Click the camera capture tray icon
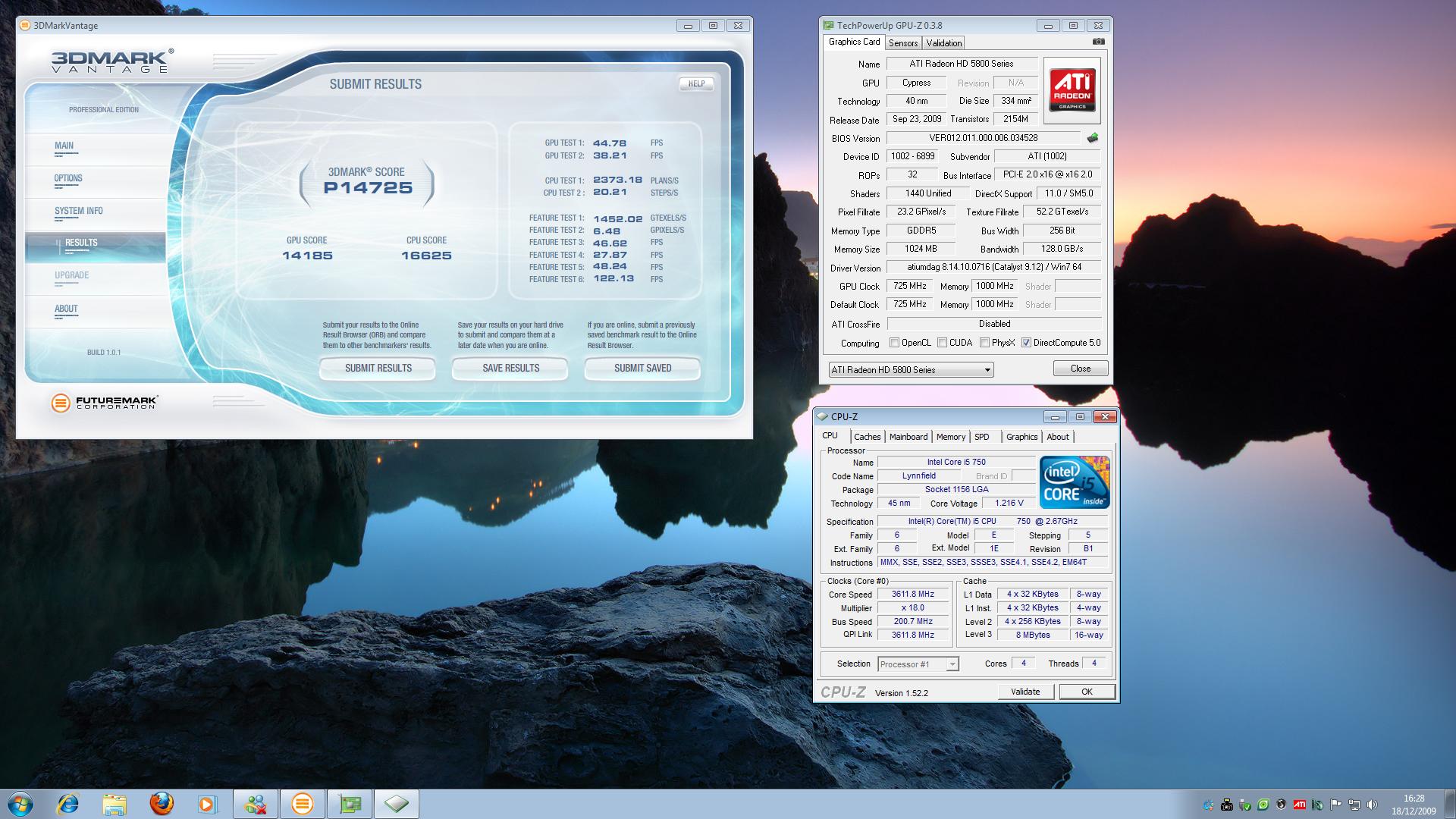The width and height of the screenshot is (1456, 819). [1226, 805]
